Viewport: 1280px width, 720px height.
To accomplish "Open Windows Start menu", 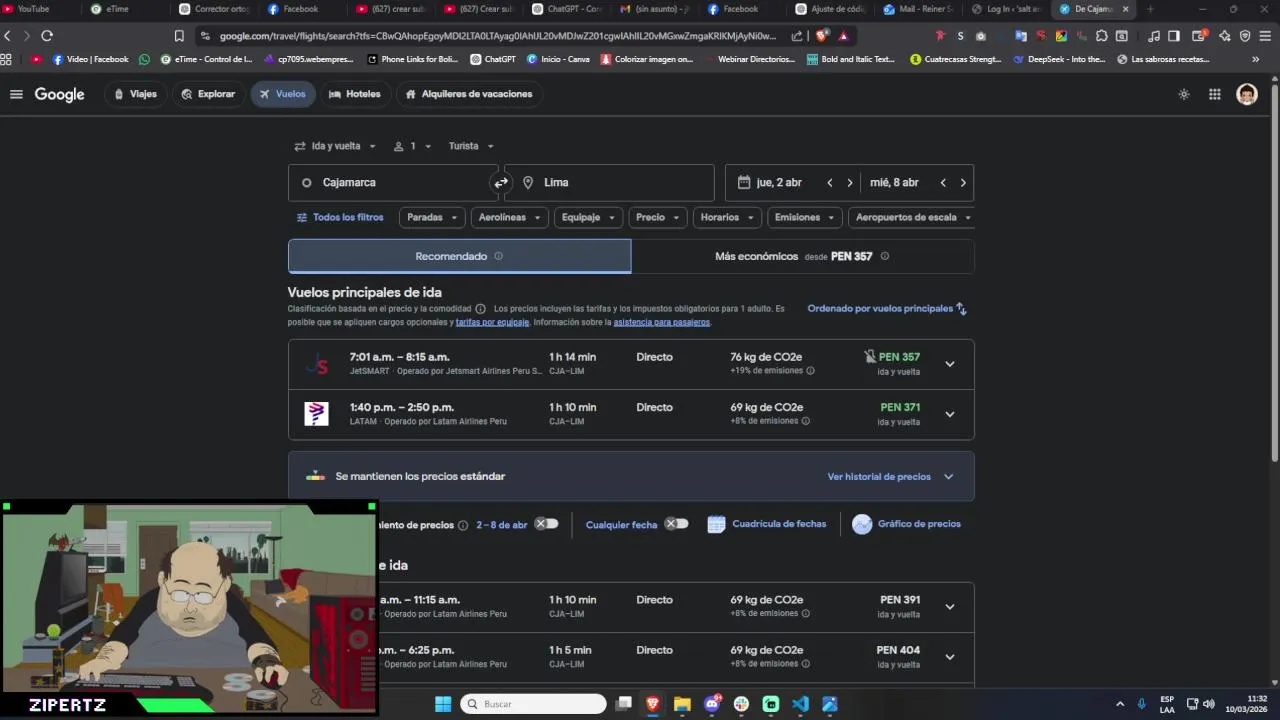I will click(443, 704).
